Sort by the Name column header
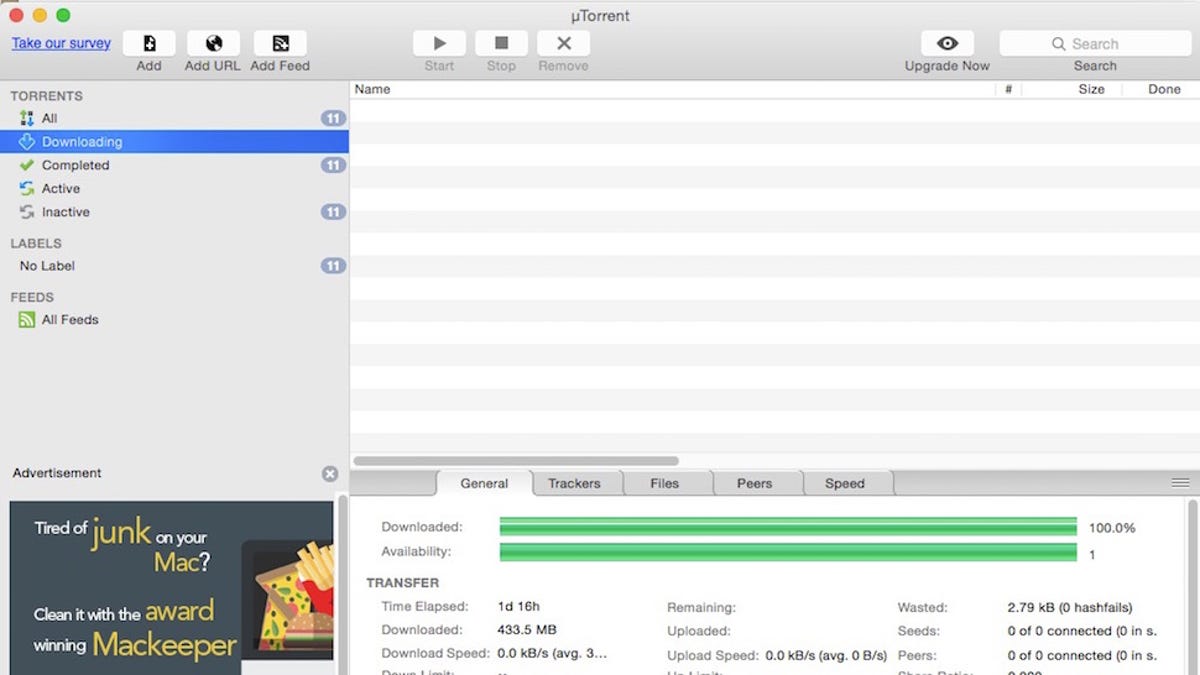 click(x=673, y=89)
